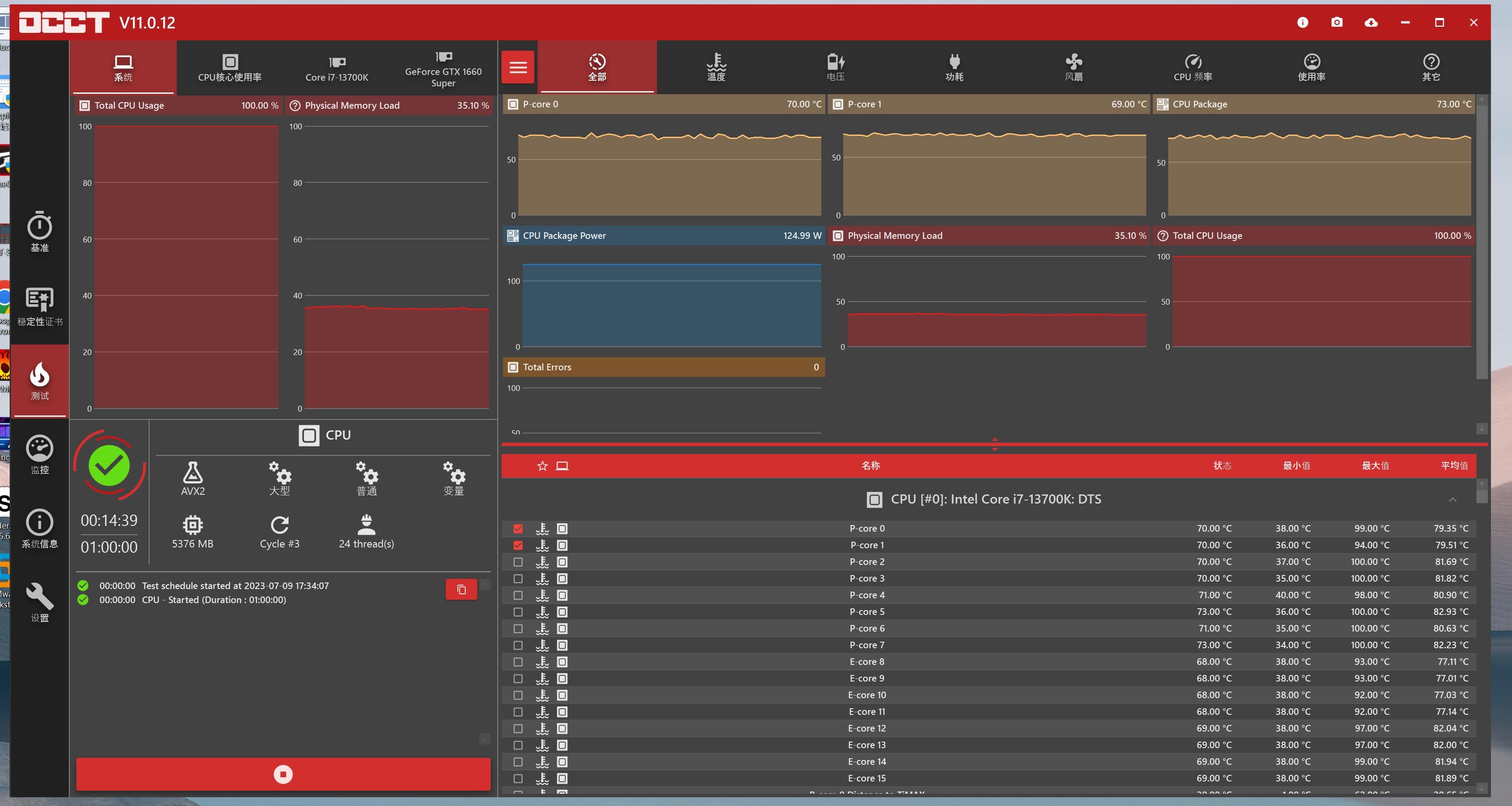Screen dimensions: 1512x806
Task: Check the E-core 9 checkbox
Action: click(518, 679)
